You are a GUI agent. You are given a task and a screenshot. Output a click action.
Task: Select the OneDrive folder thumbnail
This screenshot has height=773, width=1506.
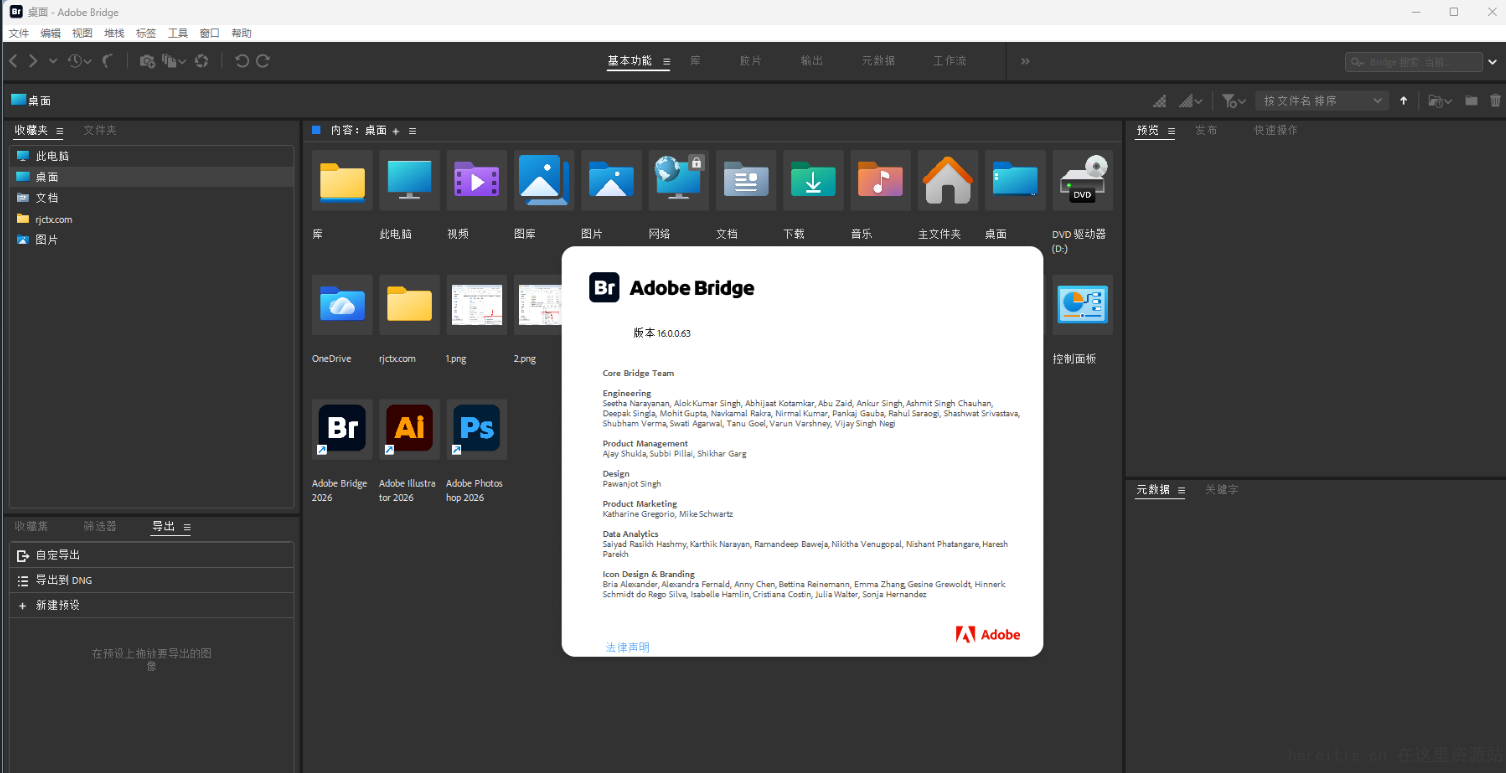point(342,304)
